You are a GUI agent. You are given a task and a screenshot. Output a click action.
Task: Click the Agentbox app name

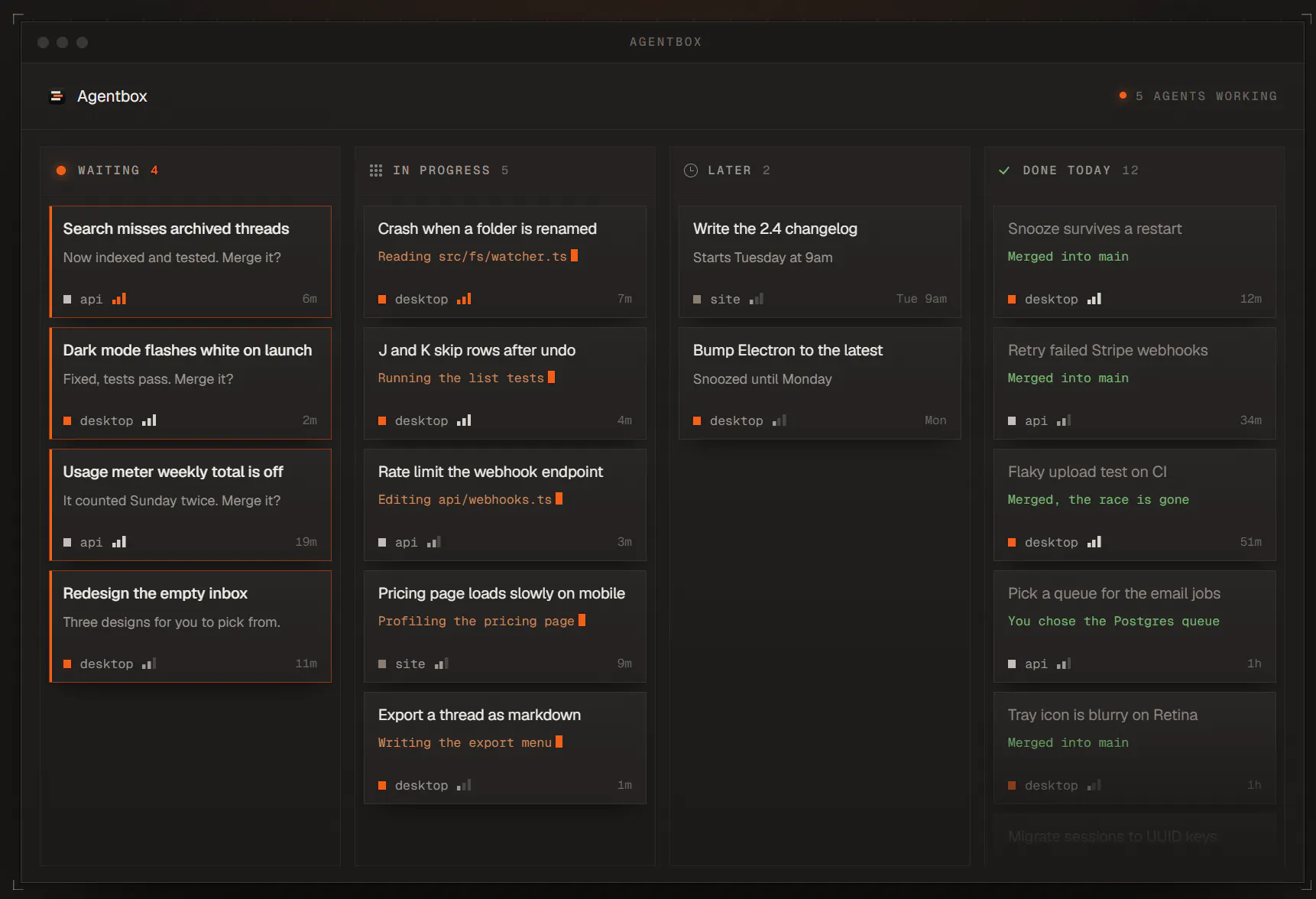(112, 96)
